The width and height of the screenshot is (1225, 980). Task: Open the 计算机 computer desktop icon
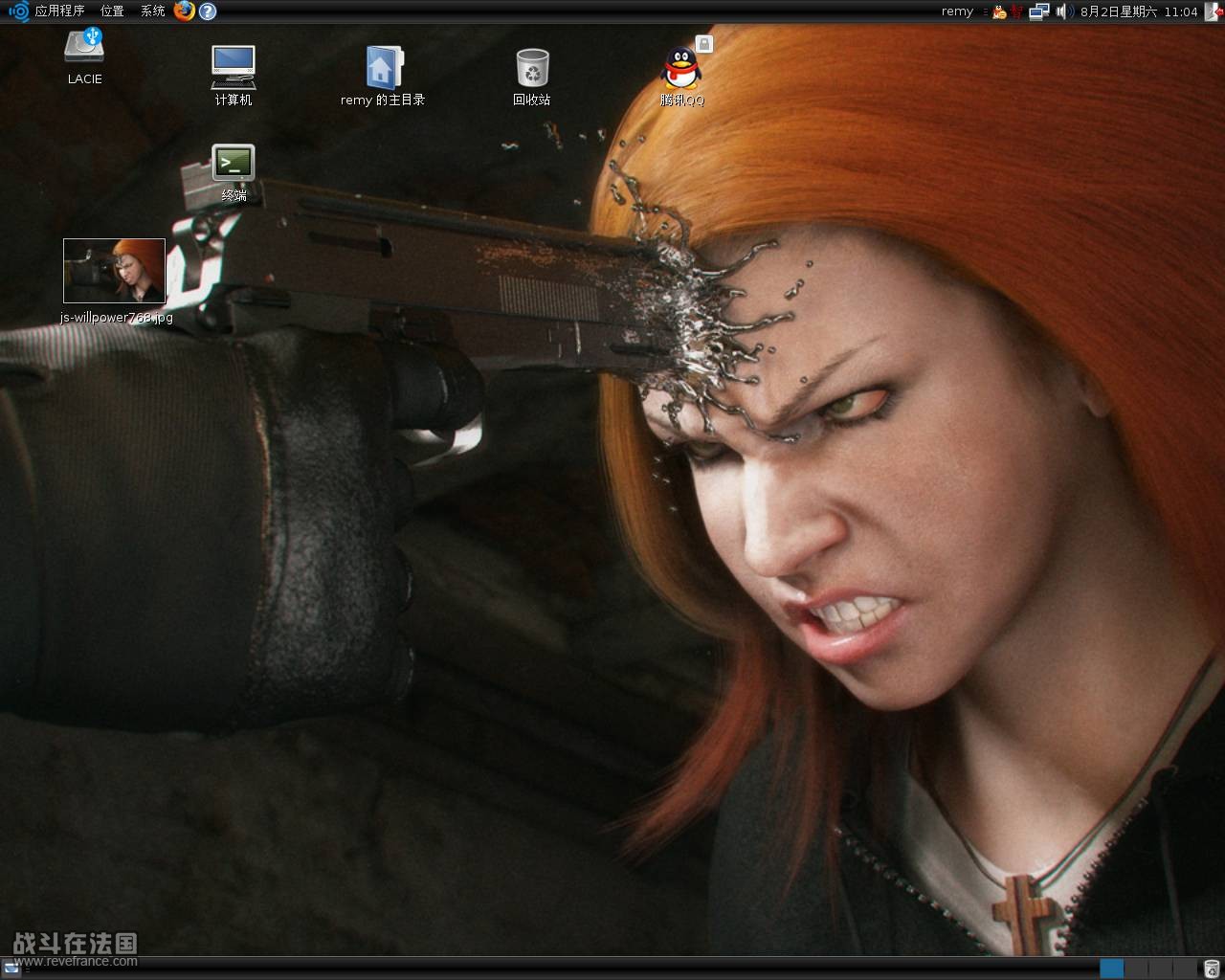click(x=233, y=67)
